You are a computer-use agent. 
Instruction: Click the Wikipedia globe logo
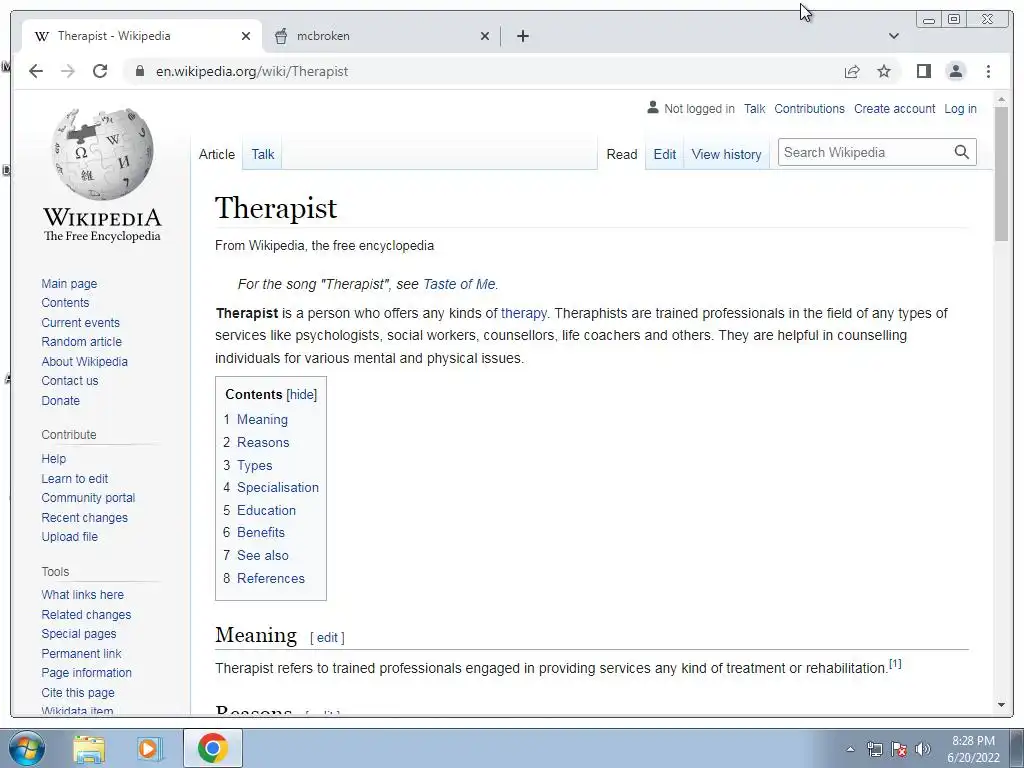coord(103,154)
